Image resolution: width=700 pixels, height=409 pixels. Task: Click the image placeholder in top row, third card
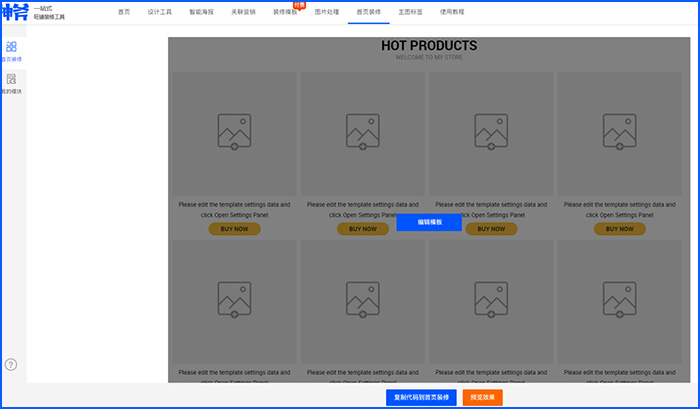[x=491, y=131]
